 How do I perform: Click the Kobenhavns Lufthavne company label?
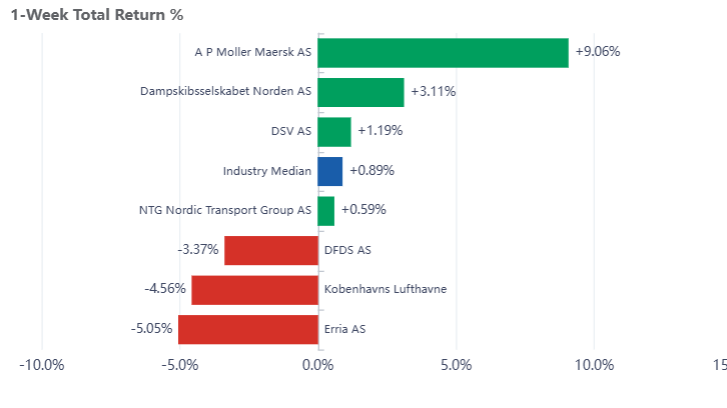point(385,290)
